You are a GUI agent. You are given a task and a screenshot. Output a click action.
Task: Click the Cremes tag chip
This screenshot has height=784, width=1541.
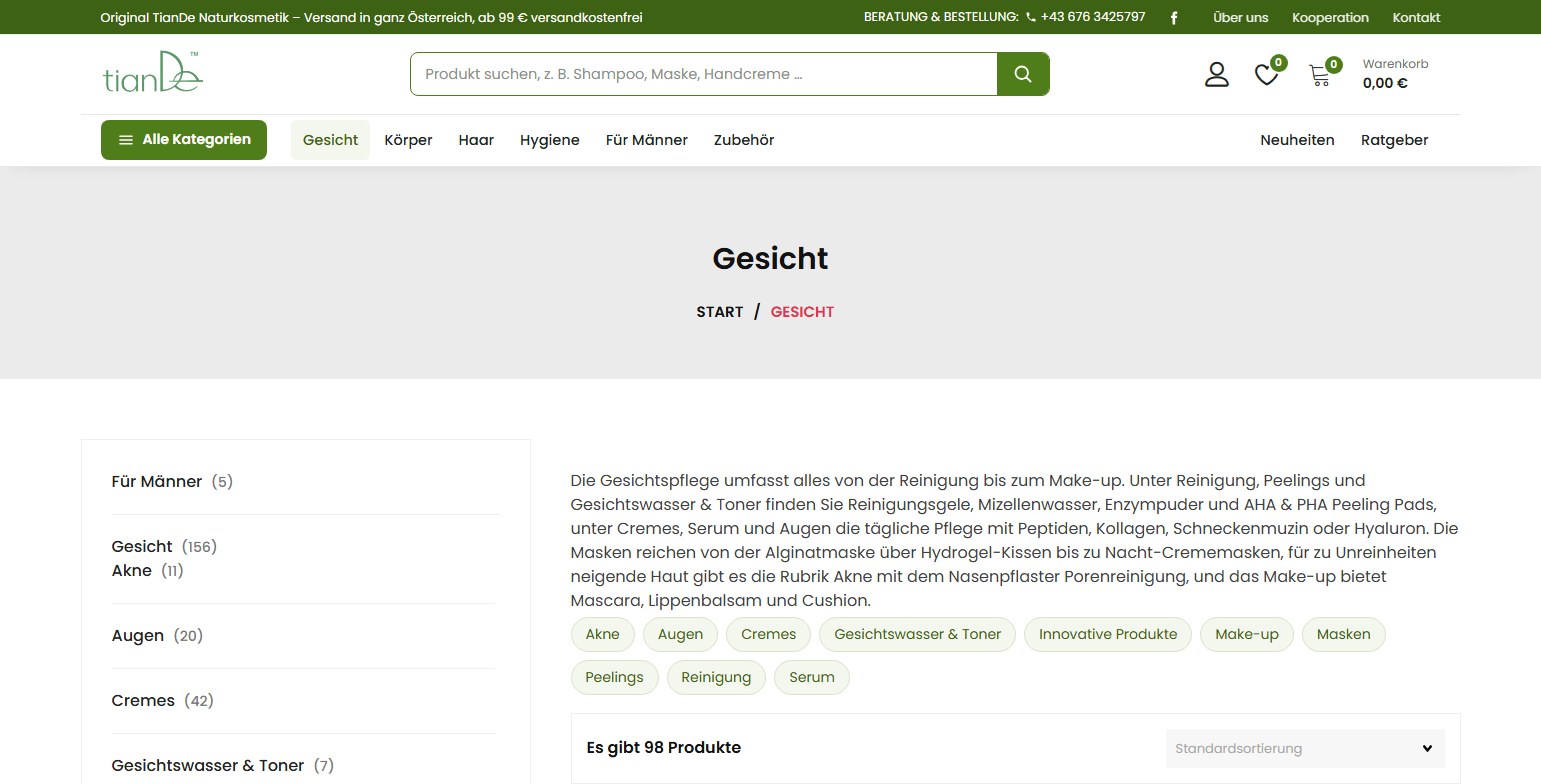click(769, 634)
